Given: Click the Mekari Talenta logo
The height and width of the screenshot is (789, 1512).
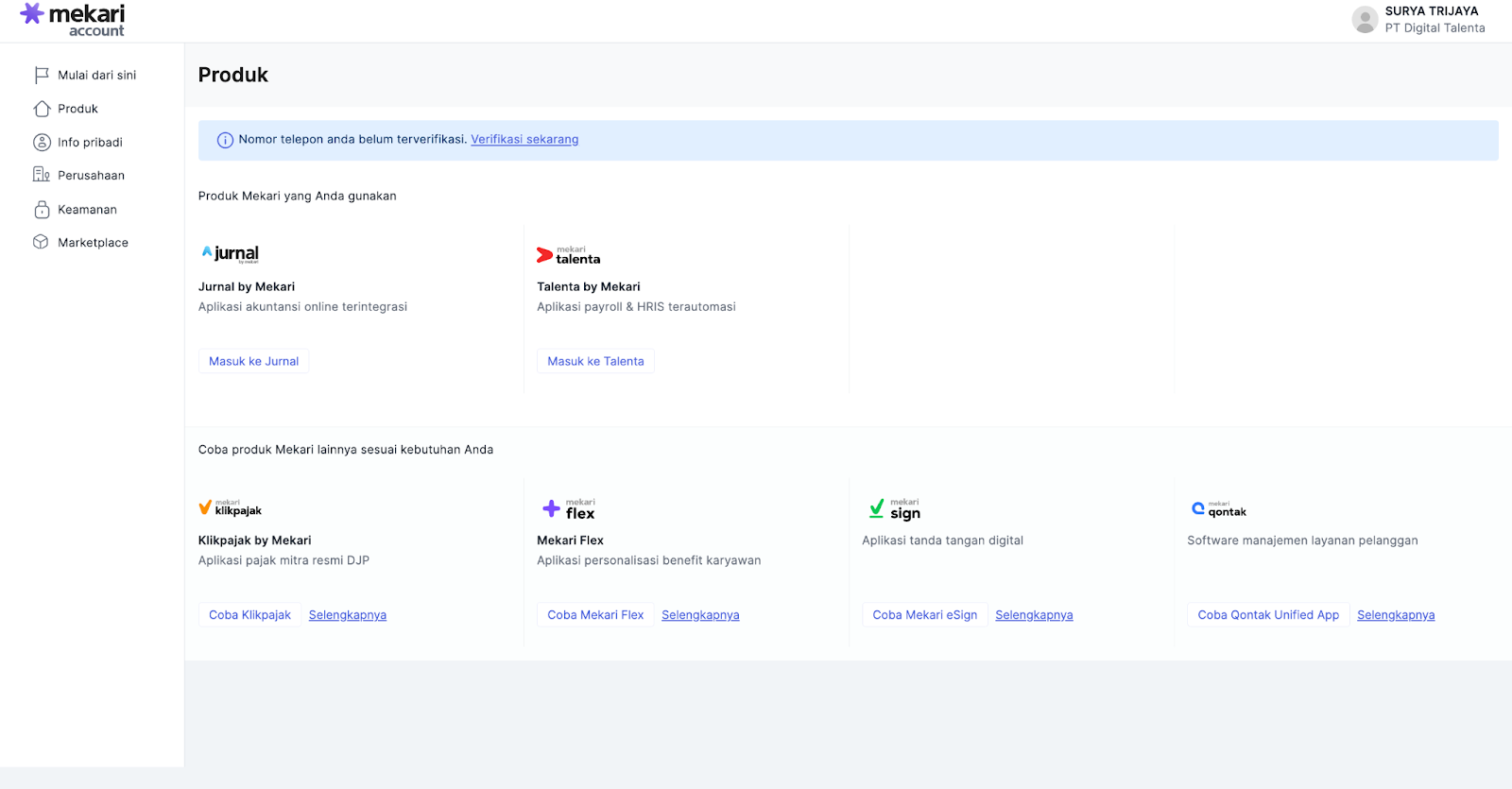Looking at the screenshot, I should pyautogui.click(x=568, y=255).
